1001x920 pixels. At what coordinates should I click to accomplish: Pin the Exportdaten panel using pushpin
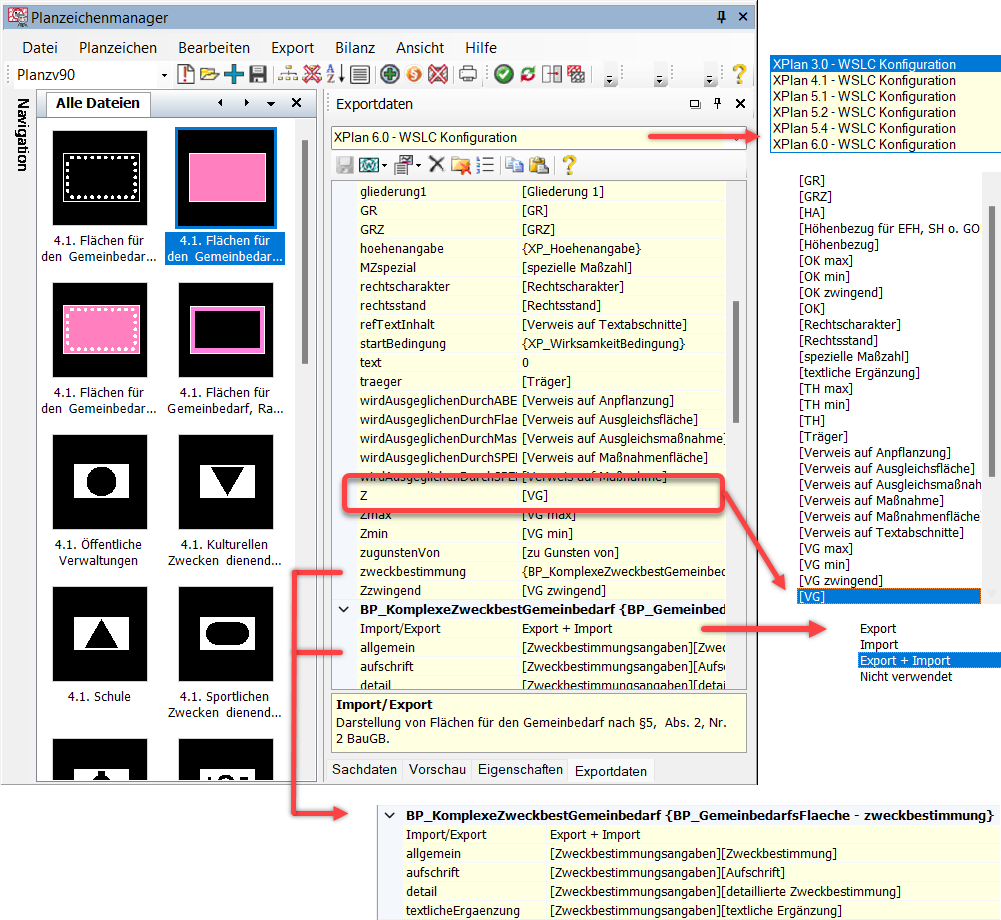tap(717, 104)
